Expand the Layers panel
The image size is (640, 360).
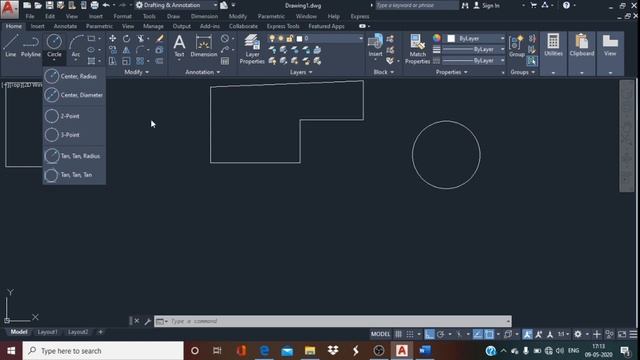[301, 72]
